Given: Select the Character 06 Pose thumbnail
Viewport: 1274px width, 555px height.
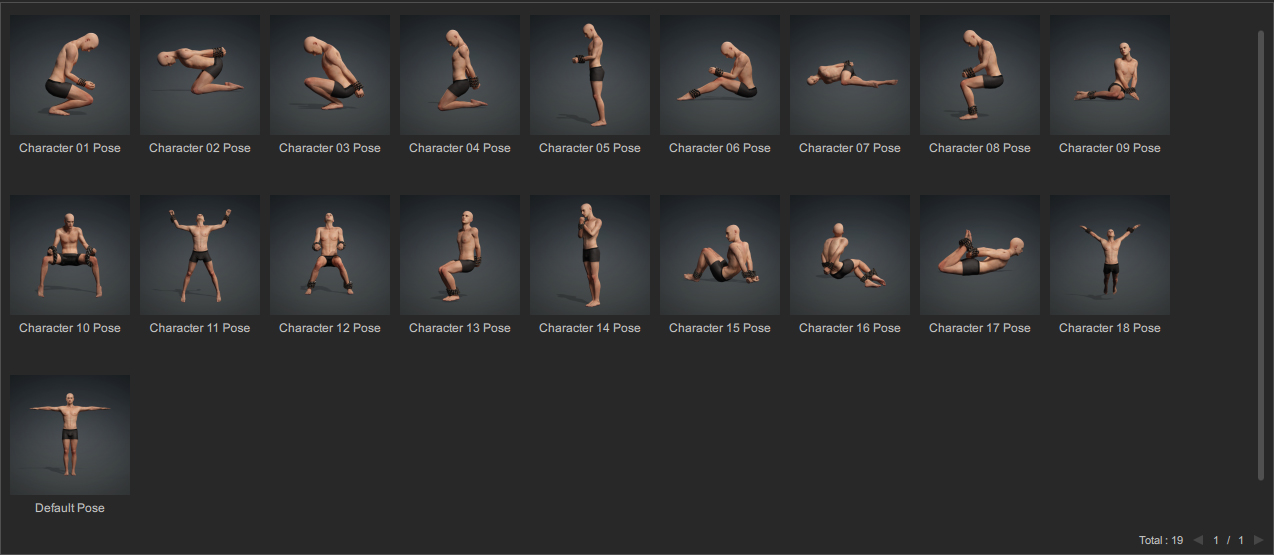Looking at the screenshot, I should pos(720,75).
